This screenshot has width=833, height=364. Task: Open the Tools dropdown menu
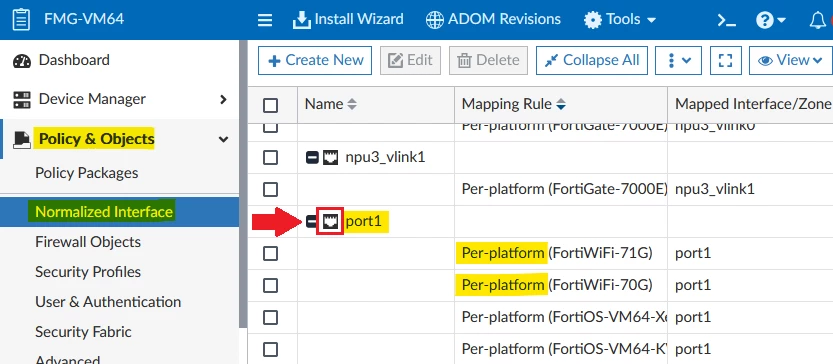[620, 20]
